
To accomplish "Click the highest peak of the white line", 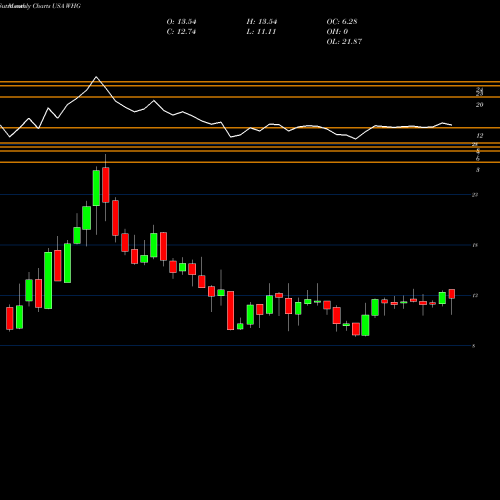I will pyautogui.click(x=96, y=77).
